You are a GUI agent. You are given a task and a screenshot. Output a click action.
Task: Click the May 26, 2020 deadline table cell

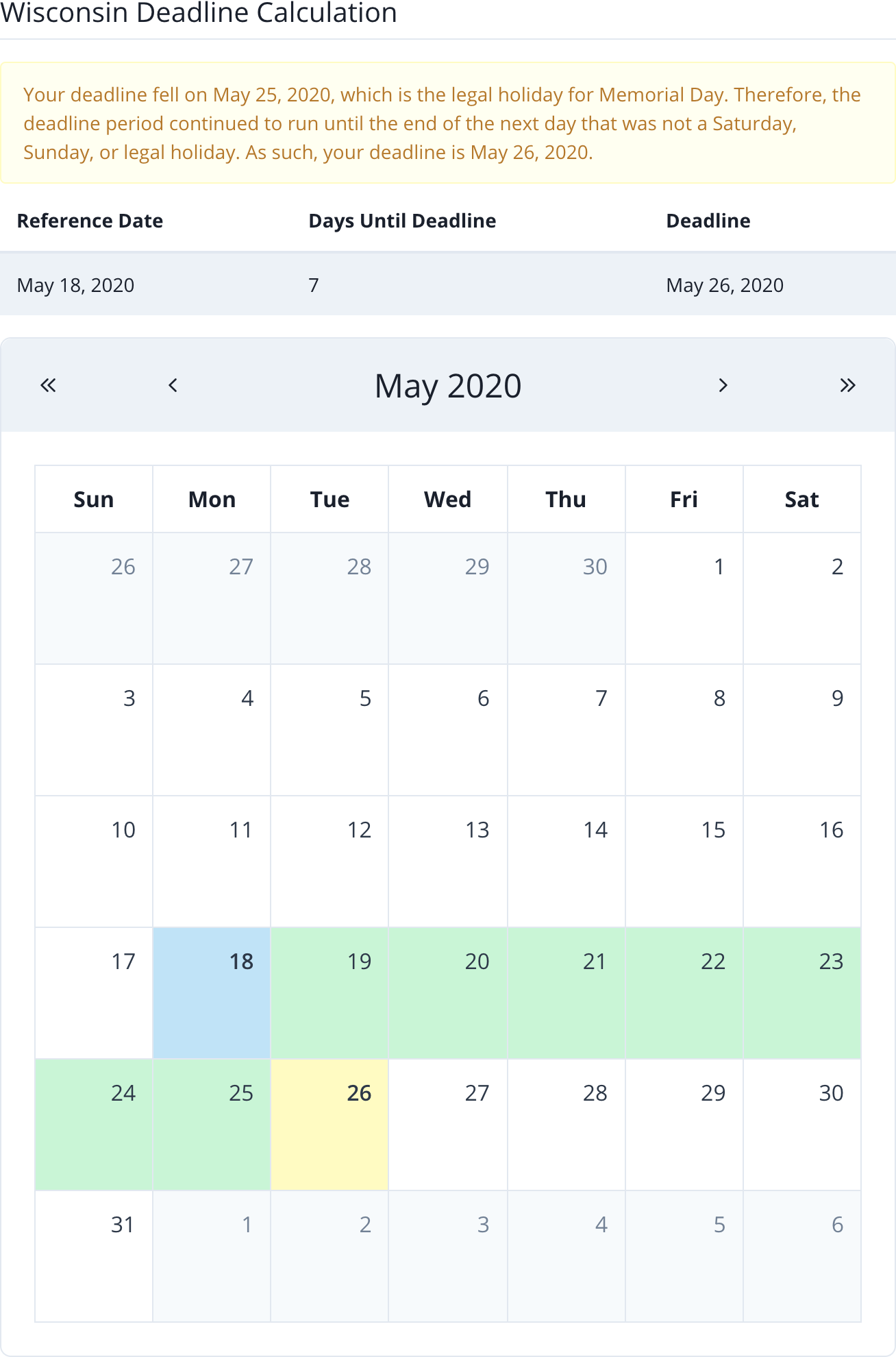point(725,285)
